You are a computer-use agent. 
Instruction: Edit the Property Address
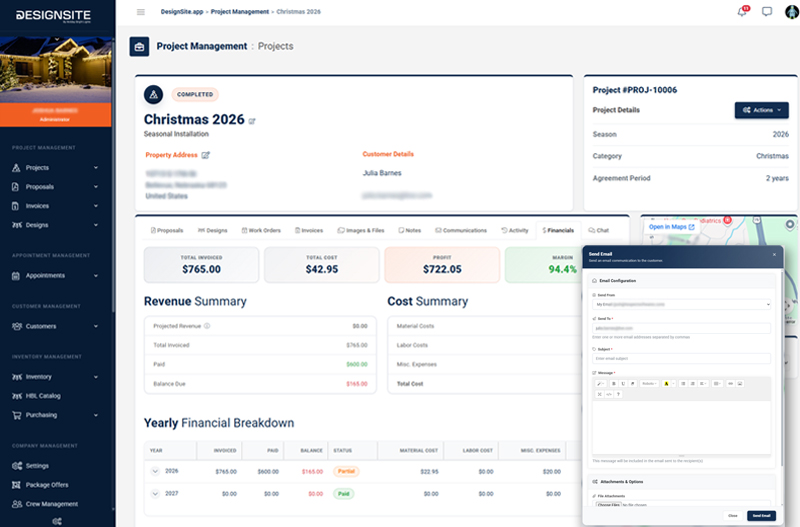205,155
